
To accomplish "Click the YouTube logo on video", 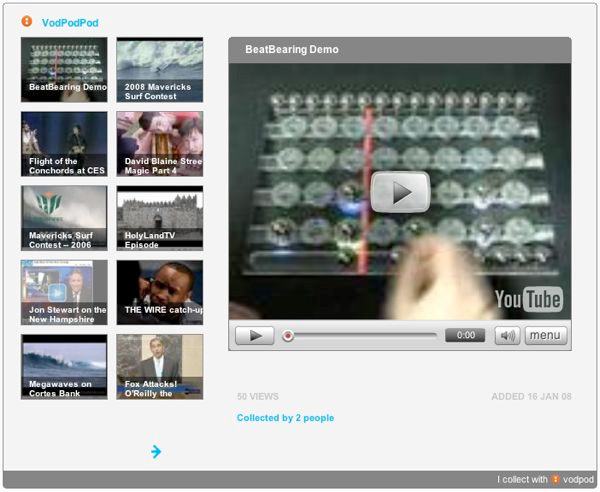I will point(529,299).
